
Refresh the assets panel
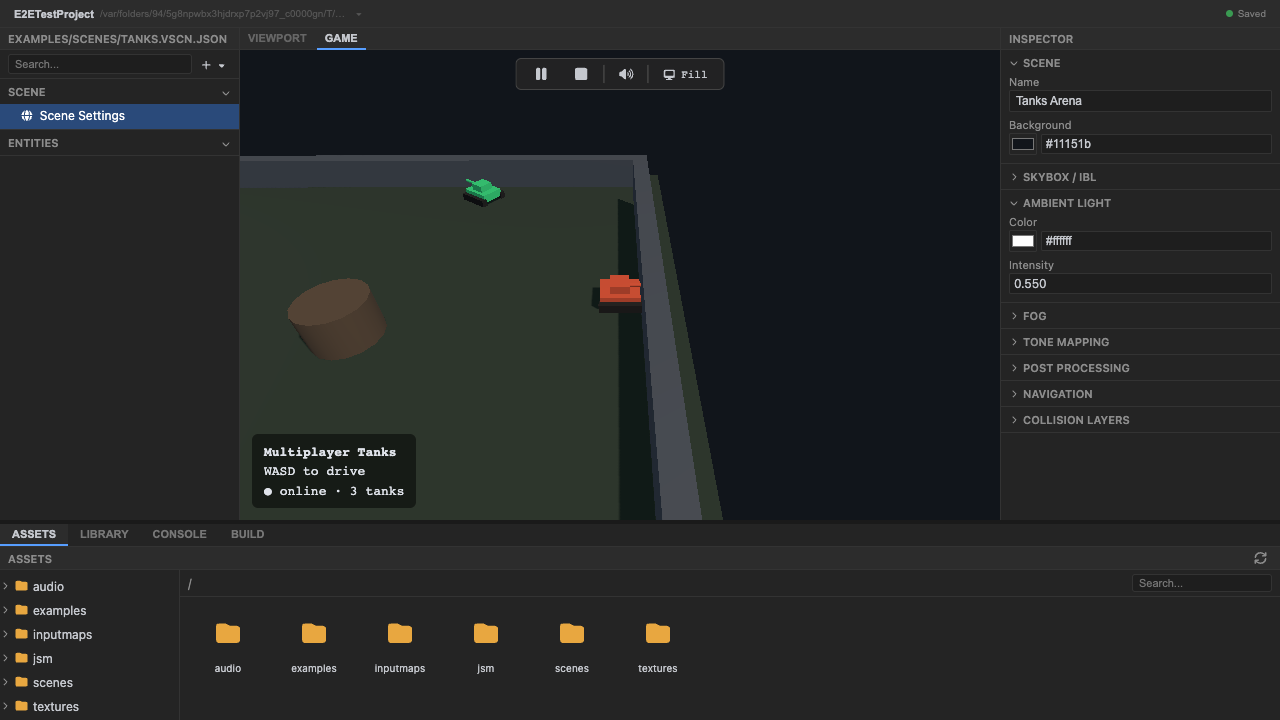[1260, 558]
